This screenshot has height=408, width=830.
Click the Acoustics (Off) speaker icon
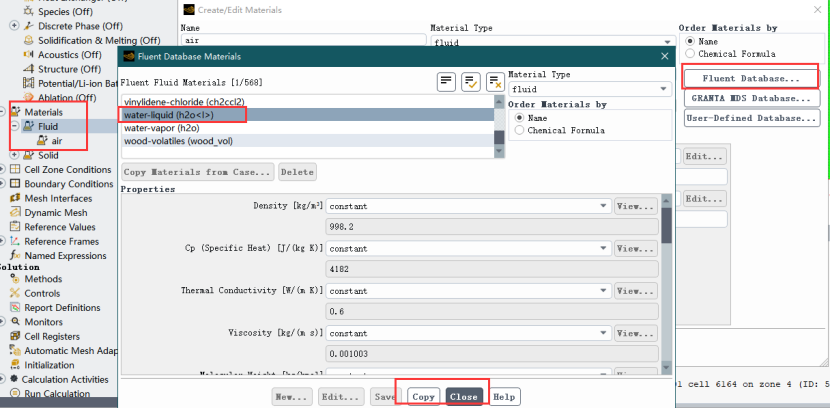(x=29, y=55)
